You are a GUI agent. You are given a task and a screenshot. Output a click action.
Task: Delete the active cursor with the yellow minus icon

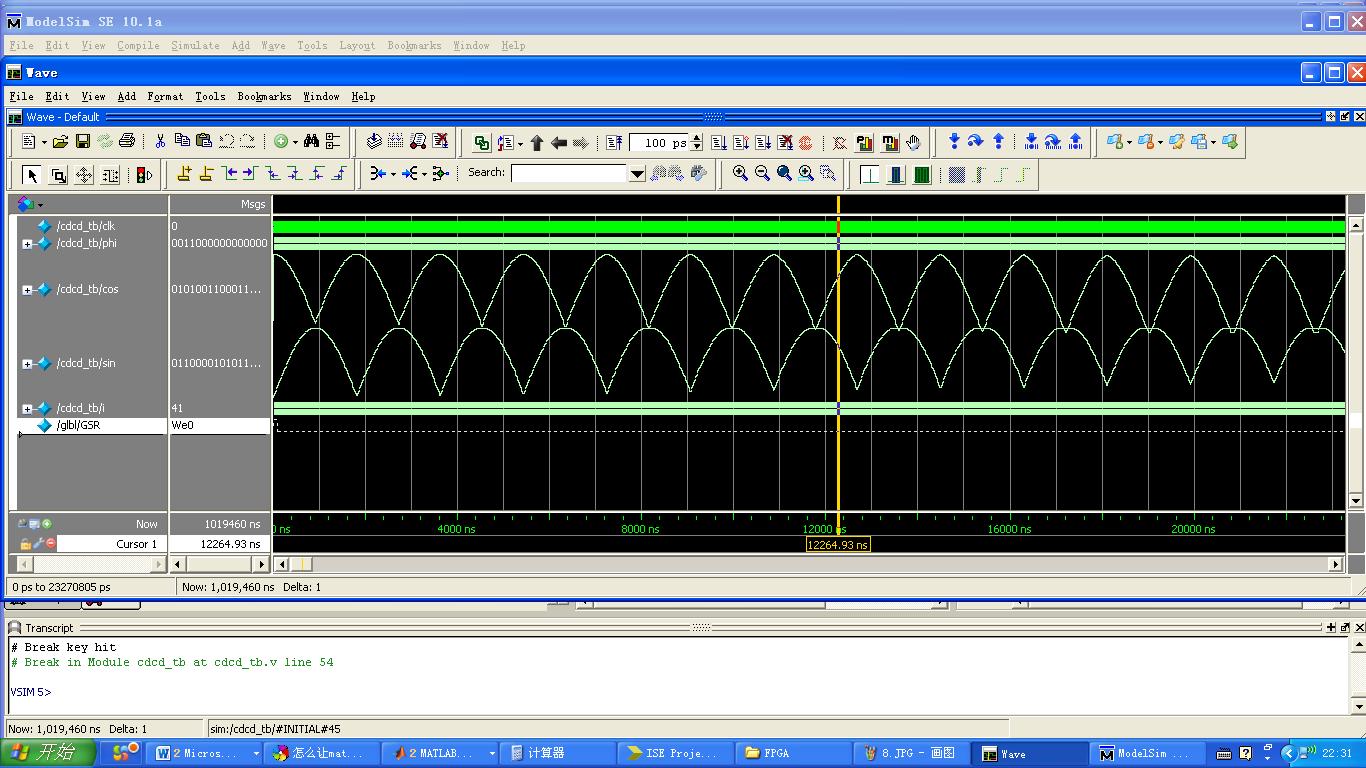tap(206, 174)
